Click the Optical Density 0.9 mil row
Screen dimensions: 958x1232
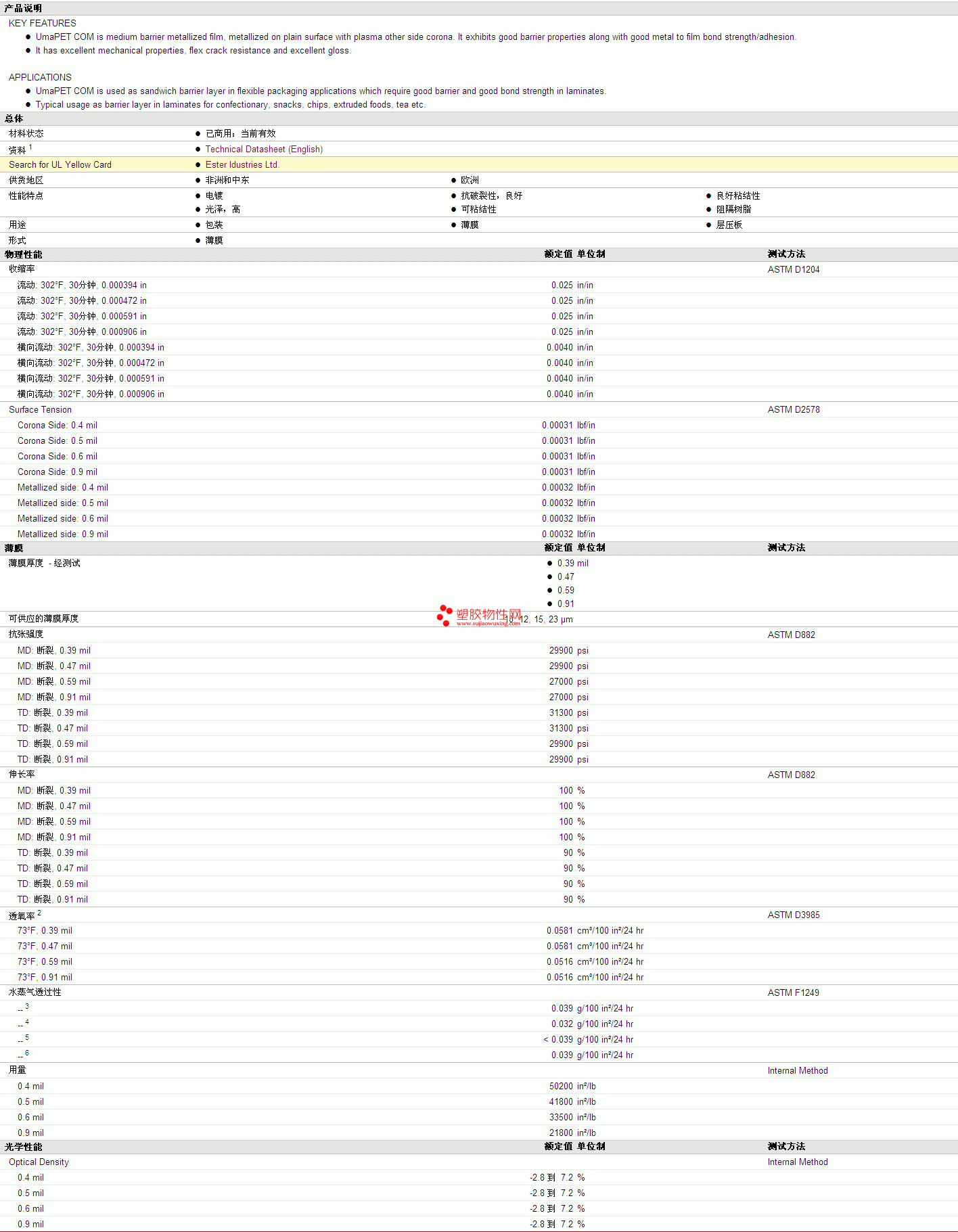[479, 1224]
